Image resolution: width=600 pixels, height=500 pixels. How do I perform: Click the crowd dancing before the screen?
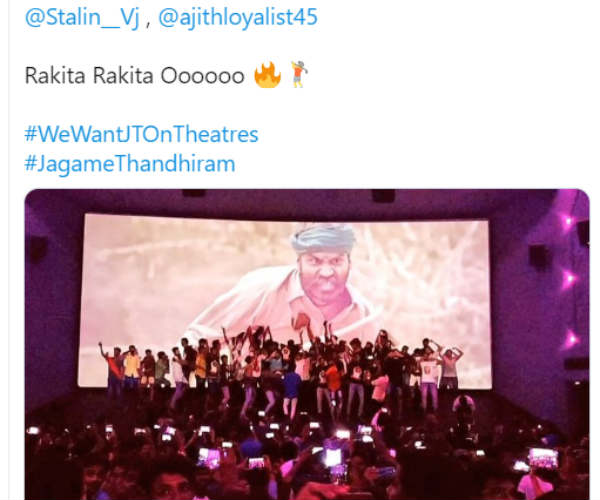click(x=281, y=367)
